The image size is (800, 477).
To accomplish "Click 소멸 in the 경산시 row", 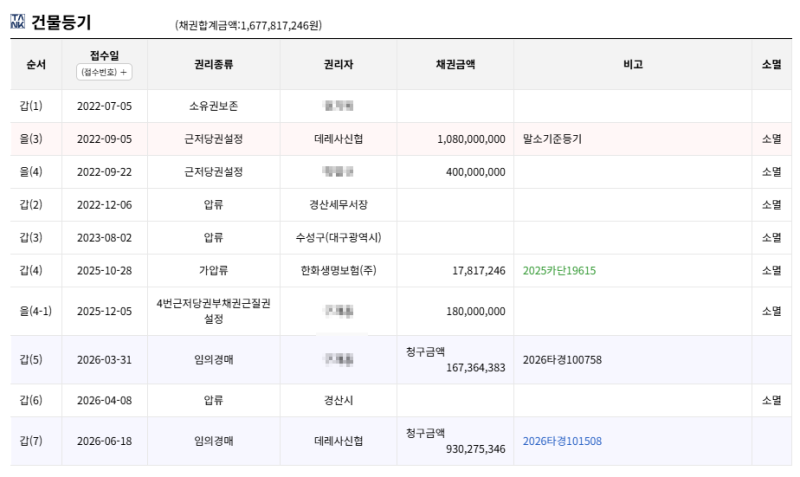I will tap(771, 400).
